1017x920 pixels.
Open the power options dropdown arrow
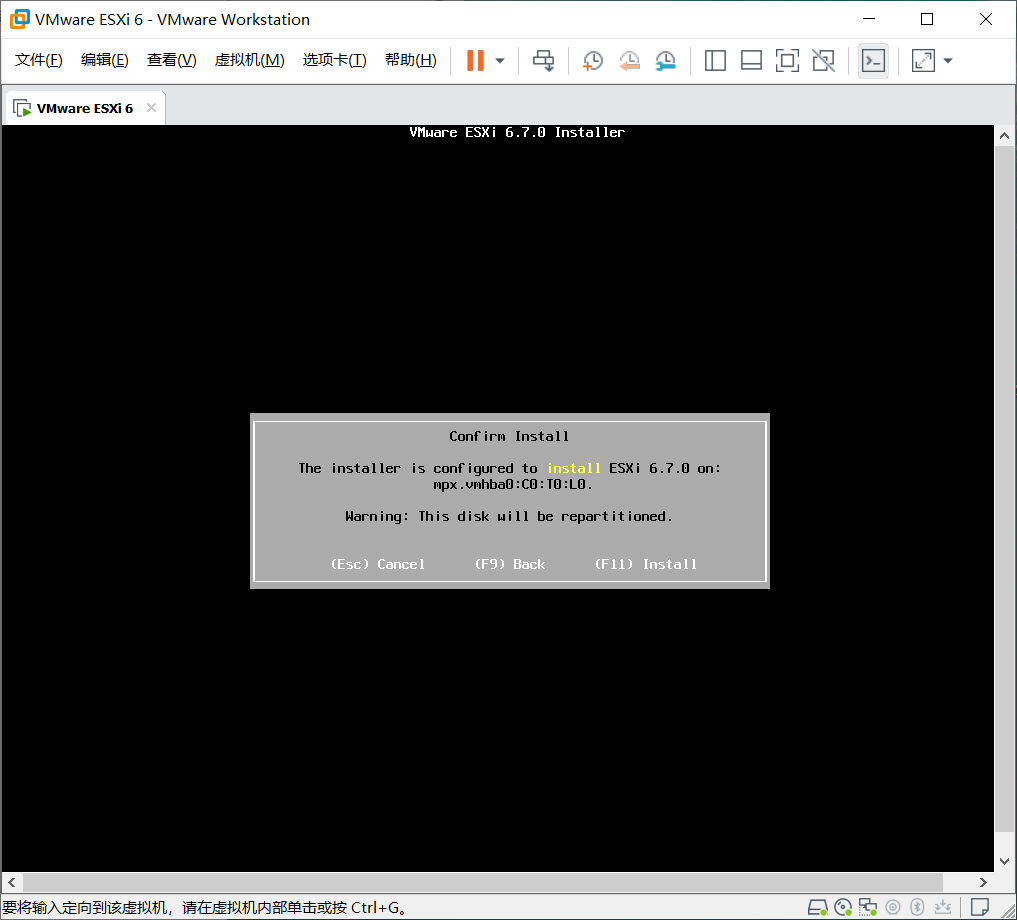point(499,61)
